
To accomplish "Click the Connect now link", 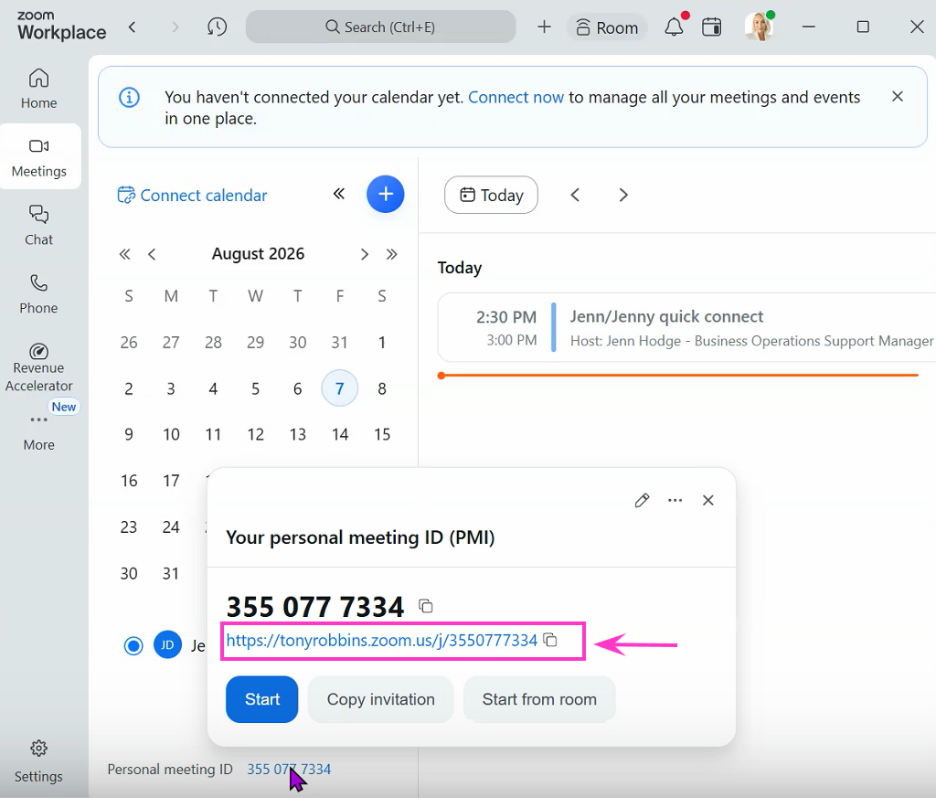I will (x=516, y=97).
